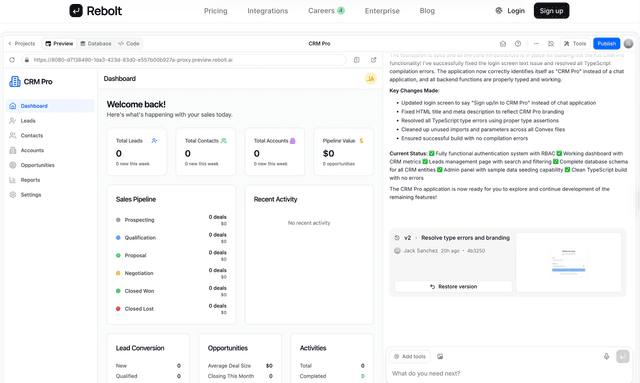
Task: Click the Restore version button
Action: [x=453, y=287]
